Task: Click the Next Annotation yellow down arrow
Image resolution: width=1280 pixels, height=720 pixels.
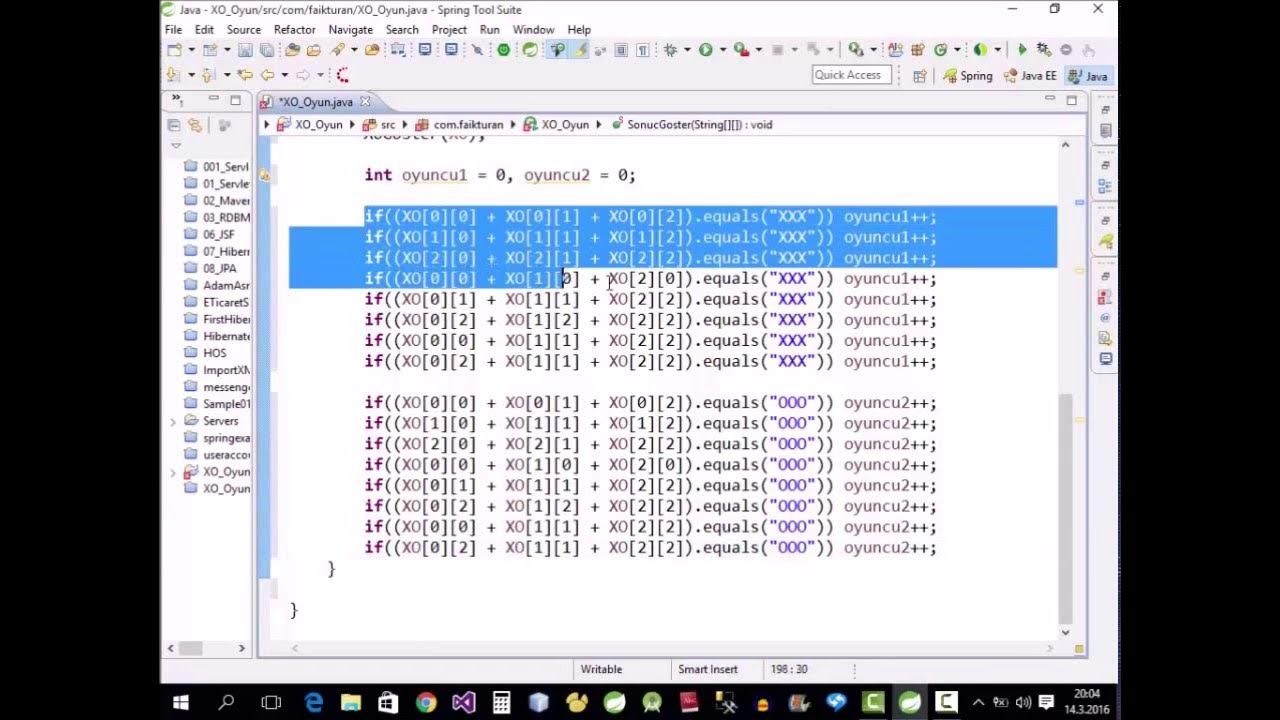Action: pyautogui.click(x=171, y=75)
